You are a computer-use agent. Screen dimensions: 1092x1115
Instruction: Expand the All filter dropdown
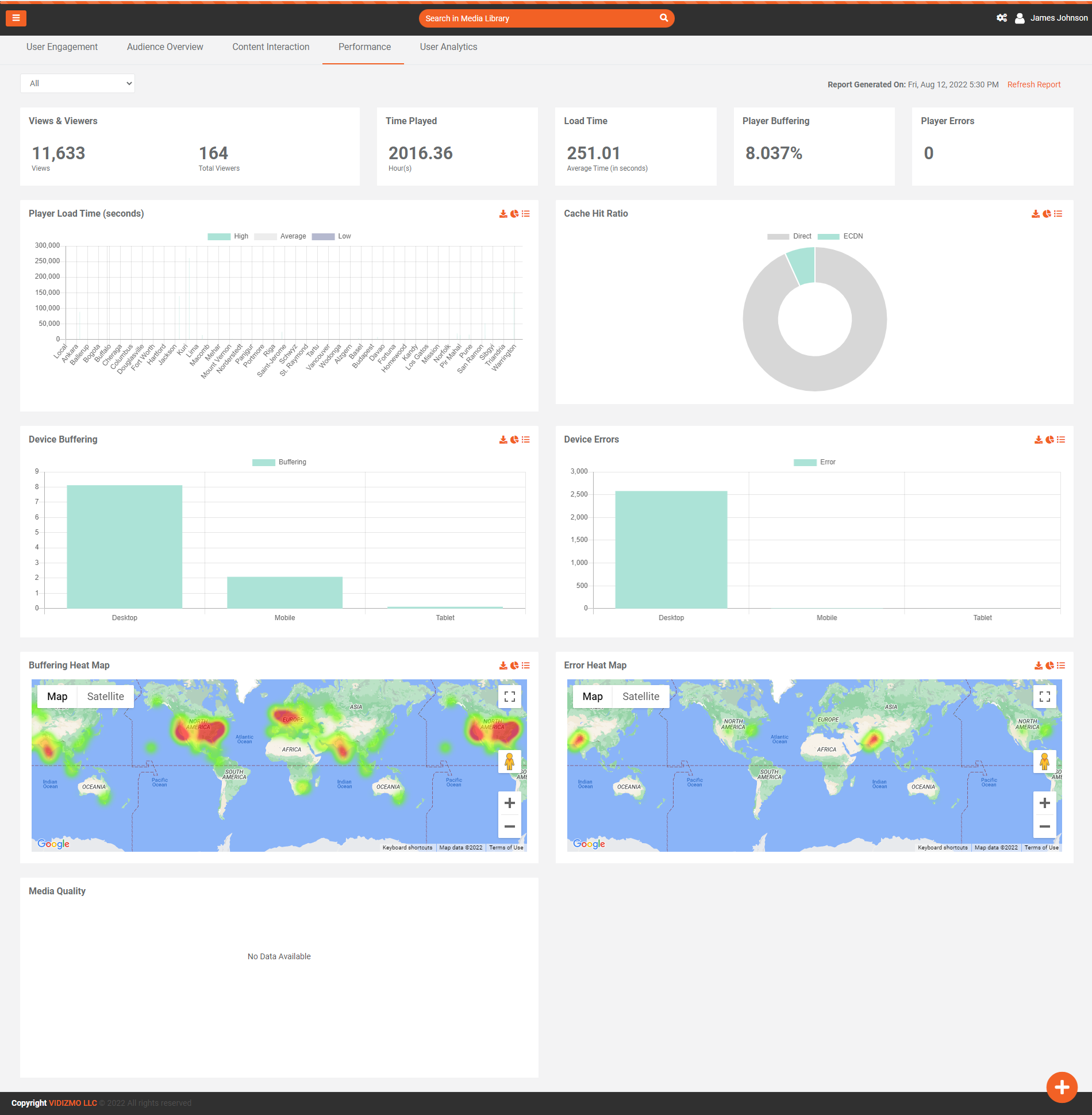(x=78, y=83)
